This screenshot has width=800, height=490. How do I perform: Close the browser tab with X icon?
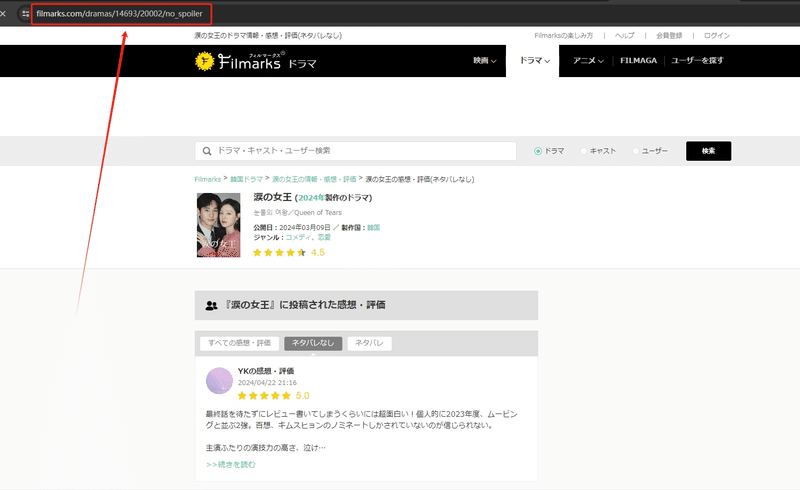pyautogui.click(x=3, y=14)
